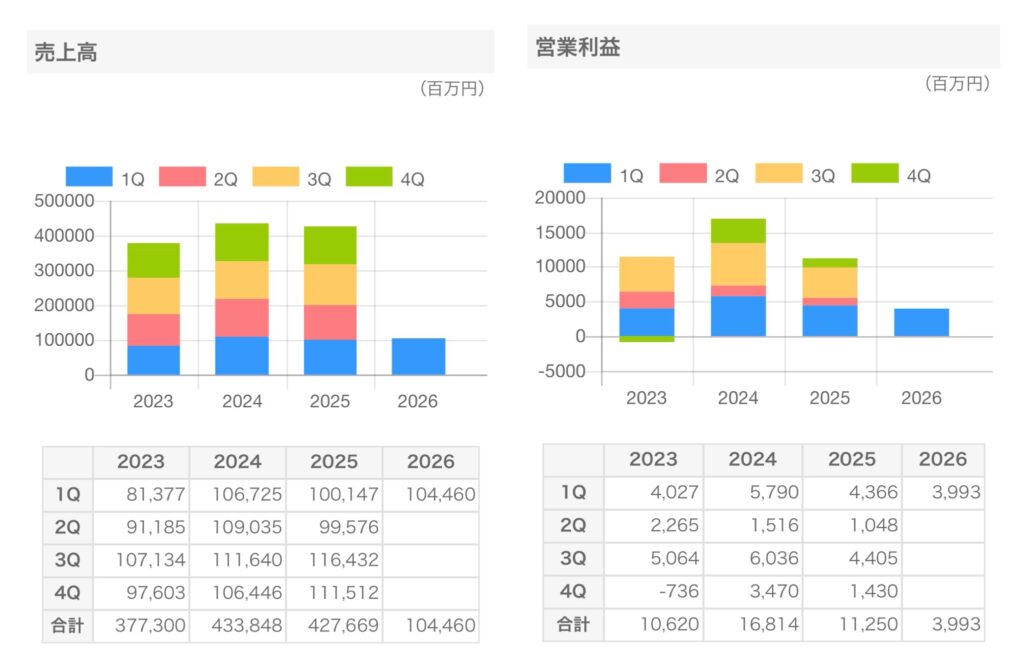The height and width of the screenshot is (666, 1024).
Task: Select the 2026 bar in 売上高 chart
Action: tap(418, 357)
